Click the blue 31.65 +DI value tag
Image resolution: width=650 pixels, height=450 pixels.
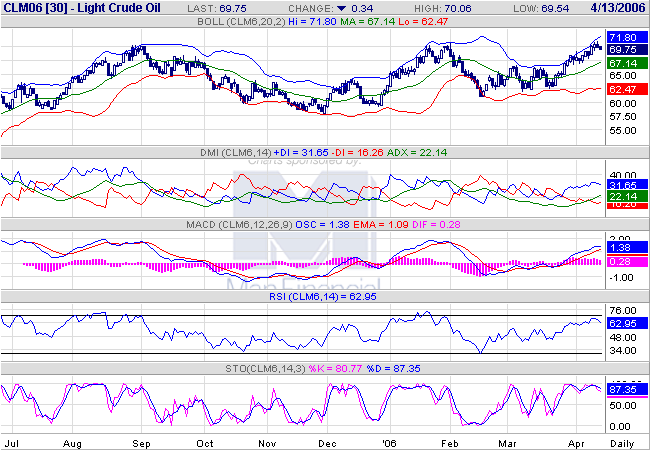(x=622, y=185)
